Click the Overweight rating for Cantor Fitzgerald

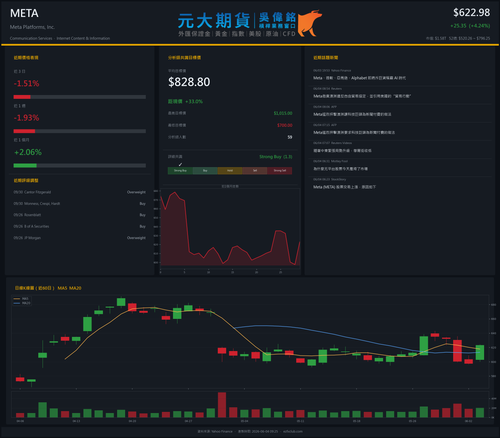(x=136, y=192)
